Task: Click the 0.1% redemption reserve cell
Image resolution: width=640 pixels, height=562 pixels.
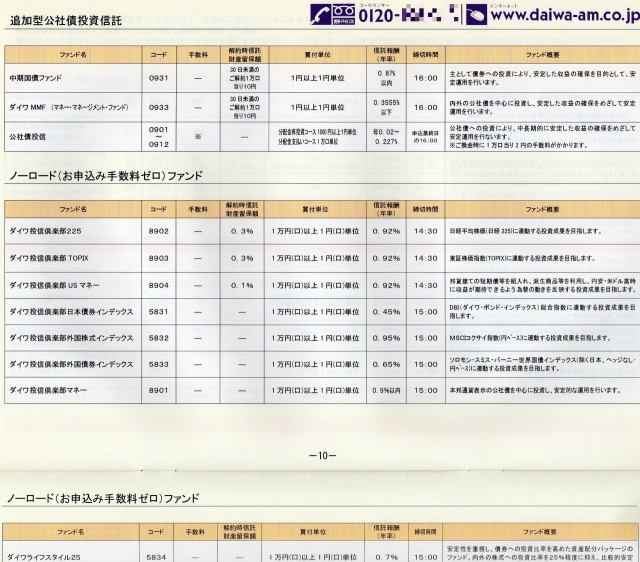Action: tap(242, 285)
